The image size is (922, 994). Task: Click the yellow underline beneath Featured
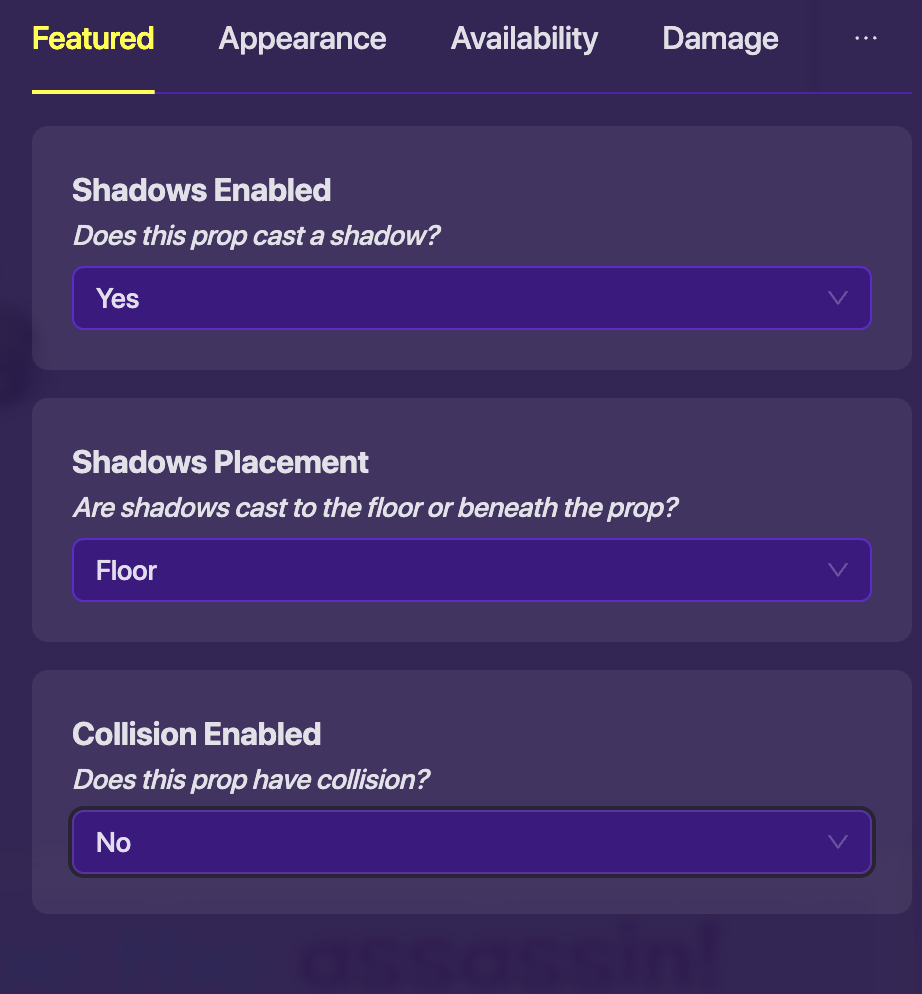click(93, 91)
